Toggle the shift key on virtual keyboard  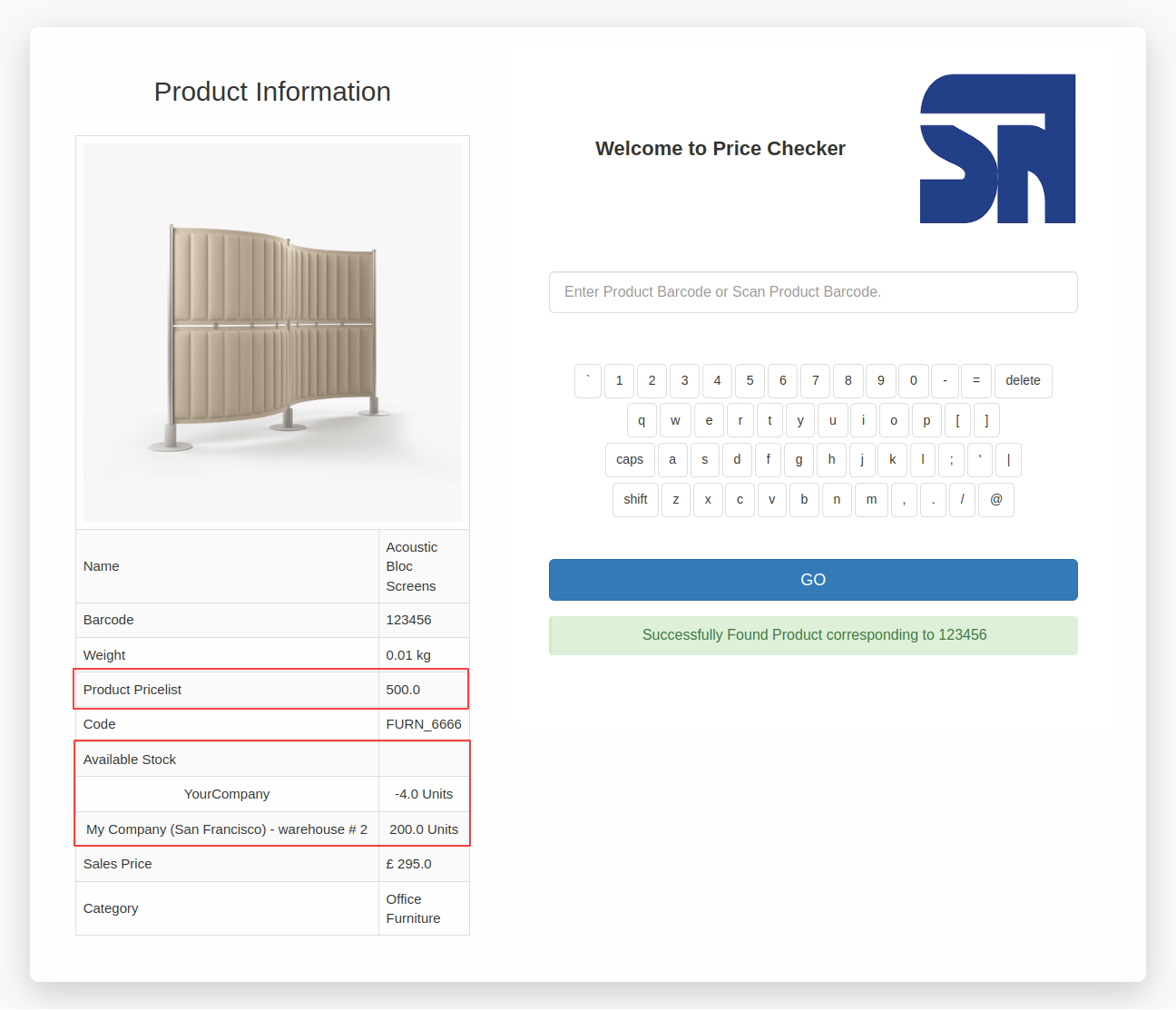[x=635, y=500]
